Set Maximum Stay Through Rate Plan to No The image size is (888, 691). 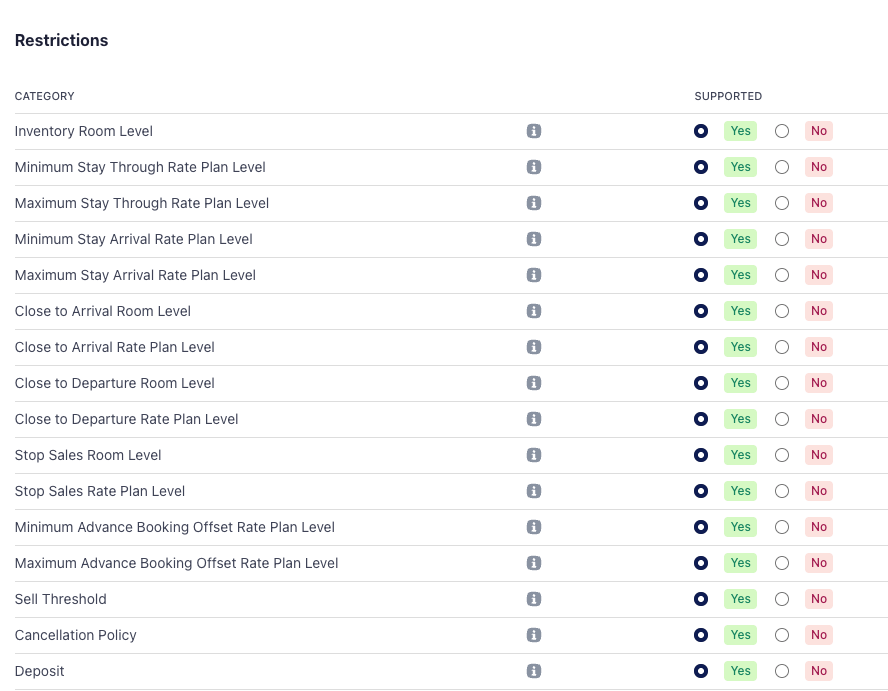click(x=782, y=203)
